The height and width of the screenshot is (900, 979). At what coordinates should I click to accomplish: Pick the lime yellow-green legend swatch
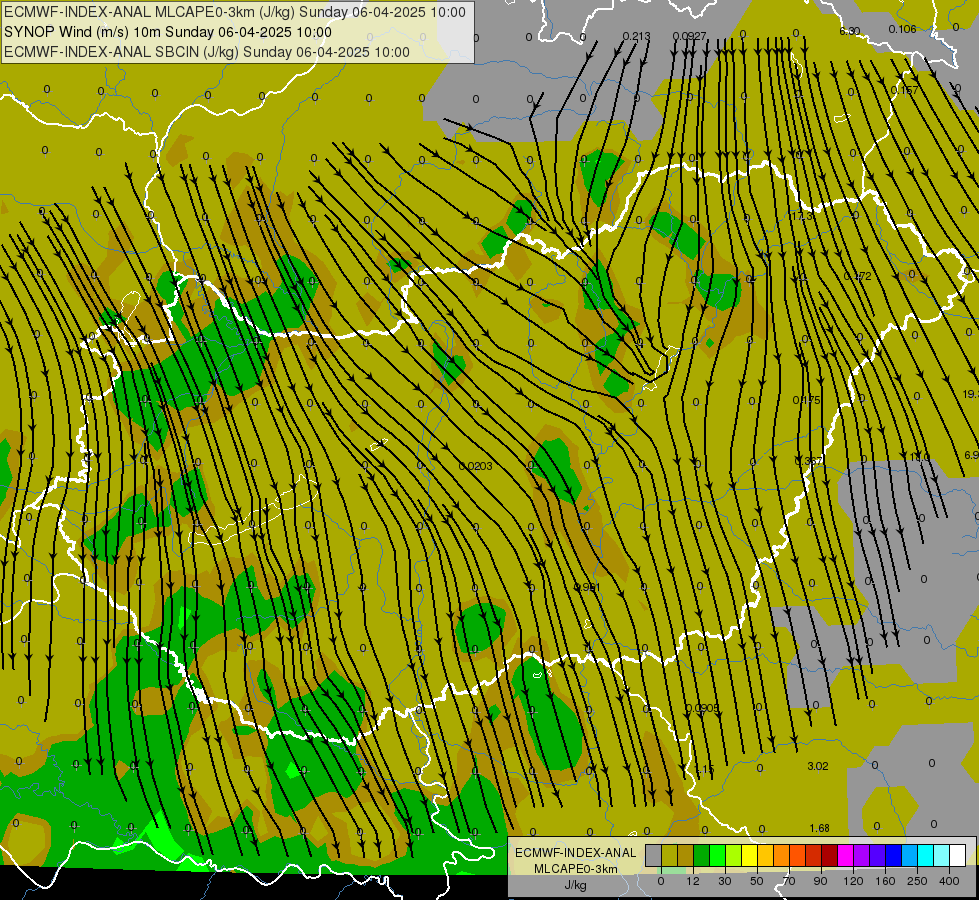(x=734, y=855)
